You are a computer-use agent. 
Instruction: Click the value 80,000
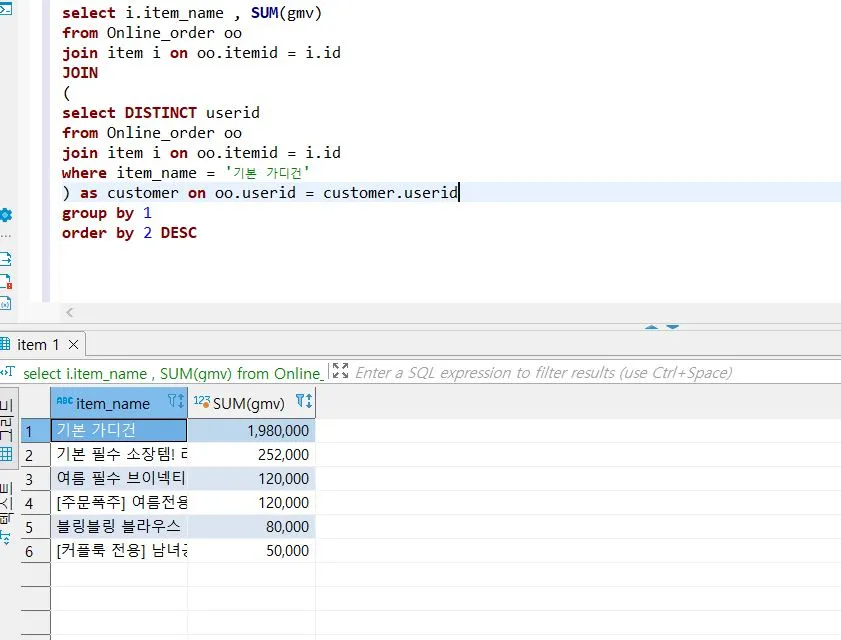point(287,527)
